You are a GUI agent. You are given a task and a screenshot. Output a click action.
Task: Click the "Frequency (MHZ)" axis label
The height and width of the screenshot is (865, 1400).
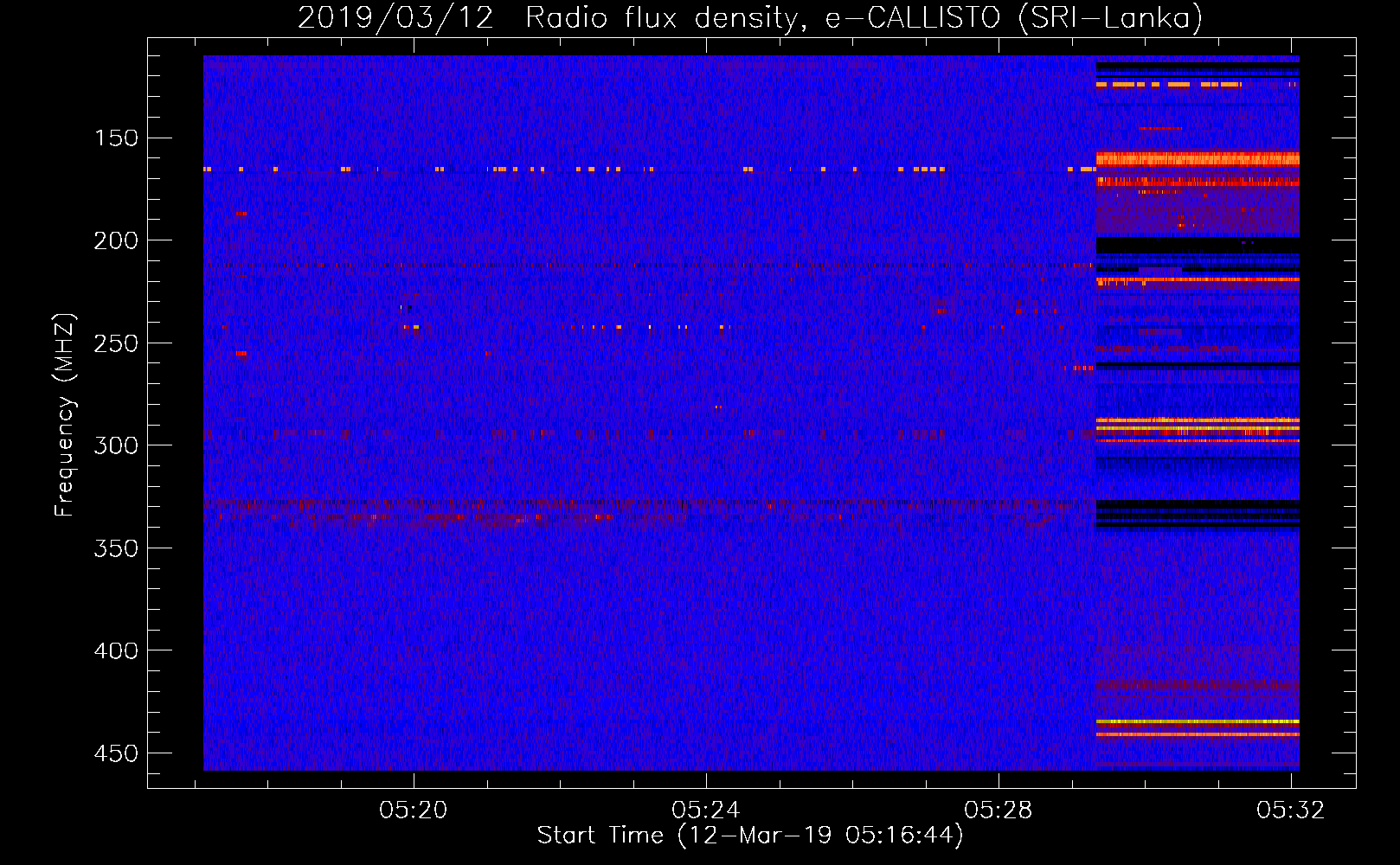[65, 414]
